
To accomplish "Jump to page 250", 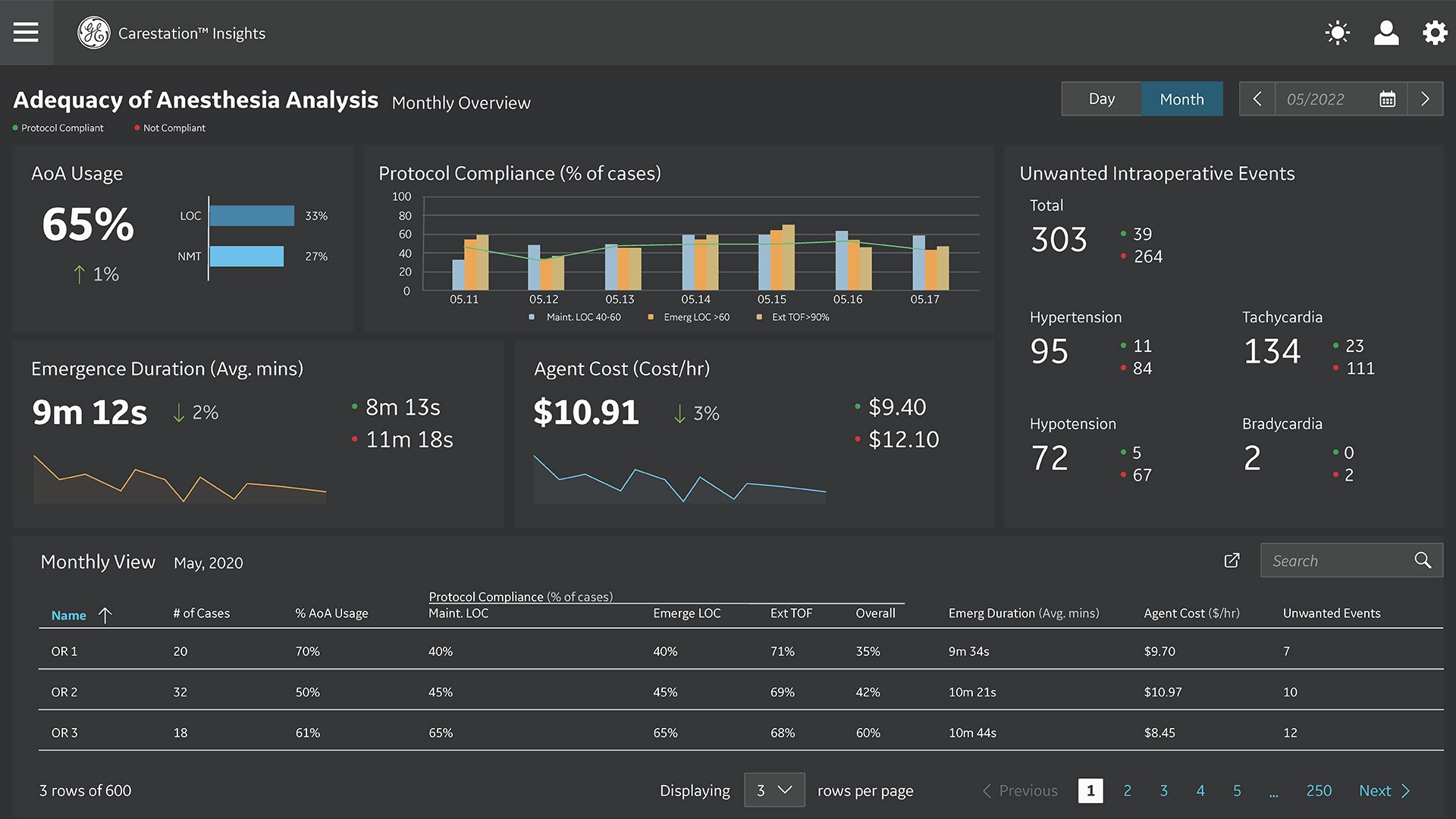I will pos(1319,791).
